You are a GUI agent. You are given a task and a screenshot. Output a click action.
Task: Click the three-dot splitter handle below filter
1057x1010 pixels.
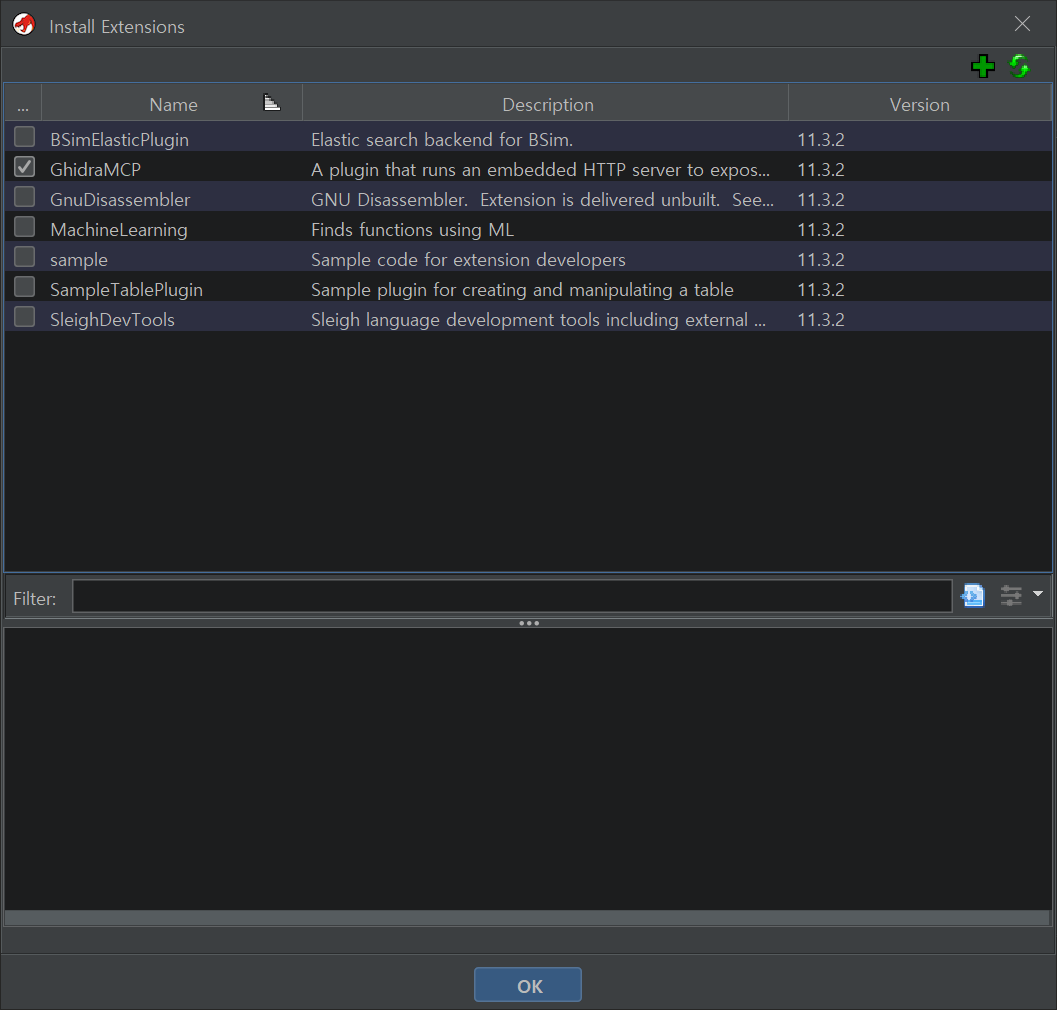click(x=528, y=623)
